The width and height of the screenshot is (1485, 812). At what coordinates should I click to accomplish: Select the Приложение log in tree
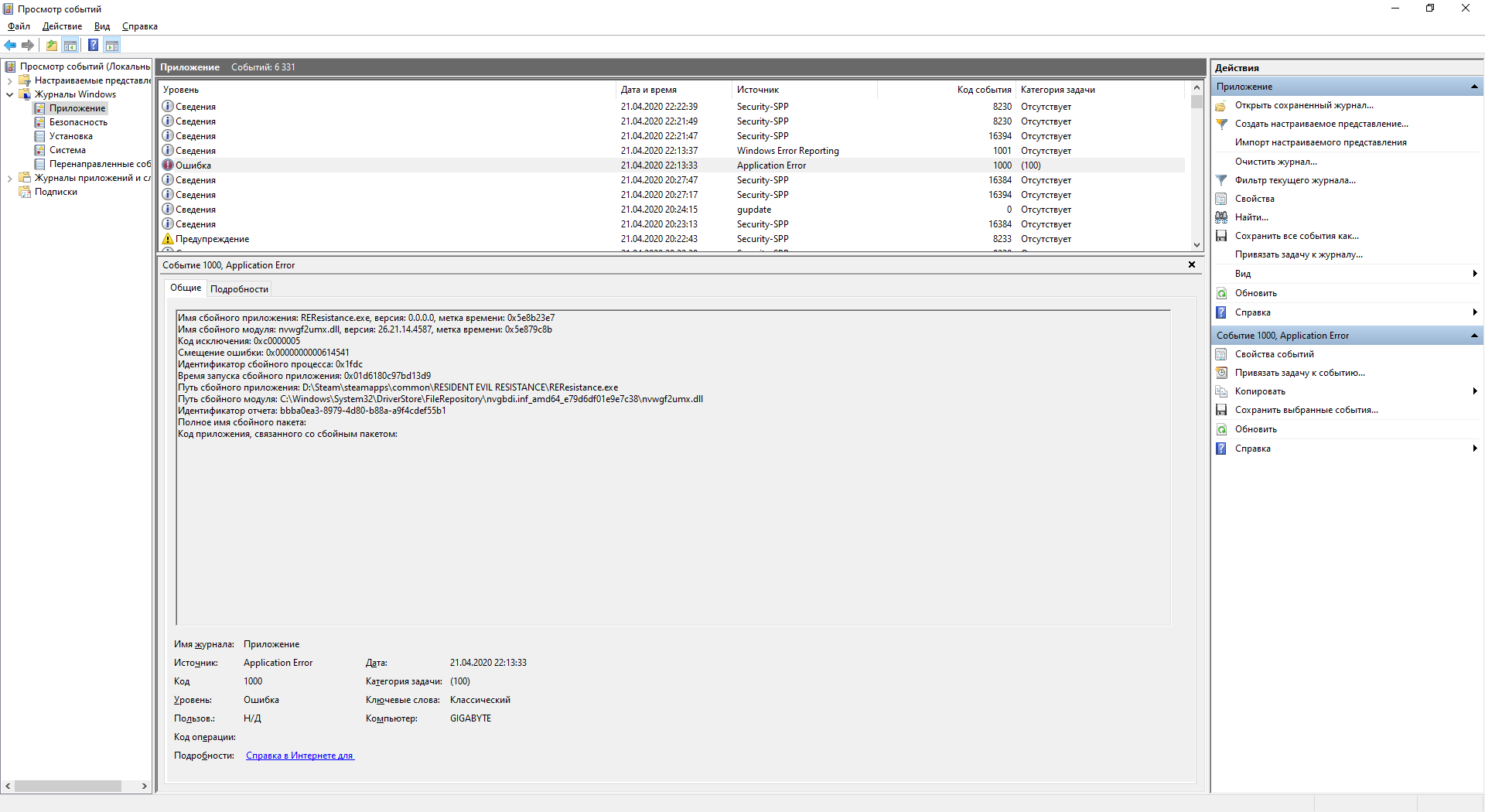coord(77,108)
